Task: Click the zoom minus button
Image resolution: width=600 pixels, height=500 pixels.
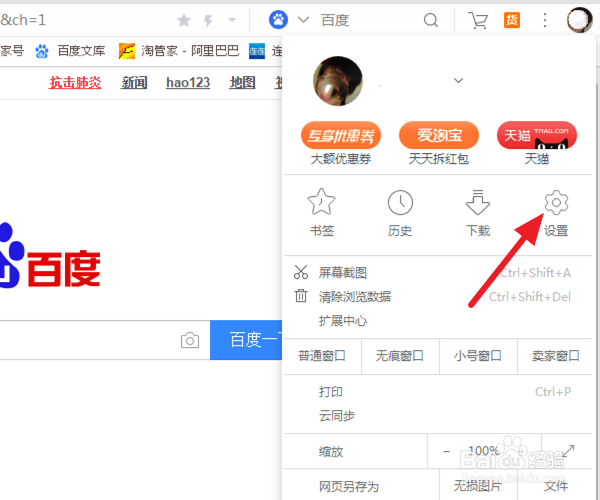Action: point(446,451)
